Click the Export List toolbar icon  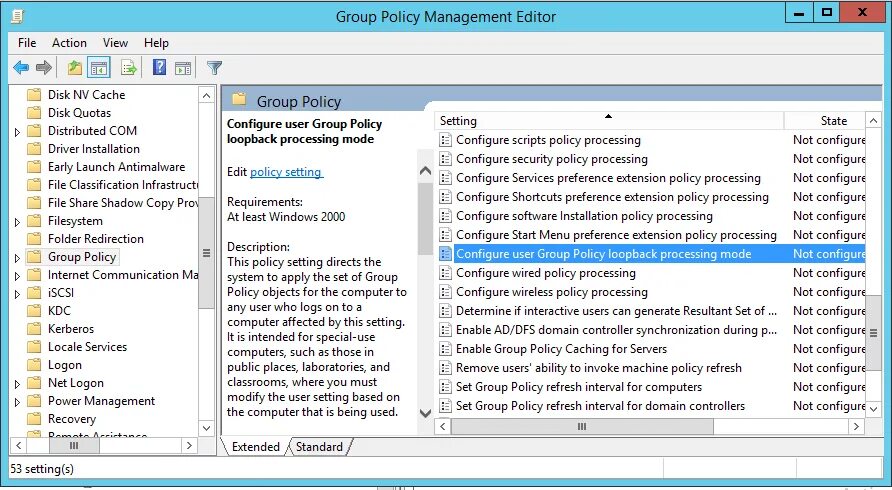[129, 68]
